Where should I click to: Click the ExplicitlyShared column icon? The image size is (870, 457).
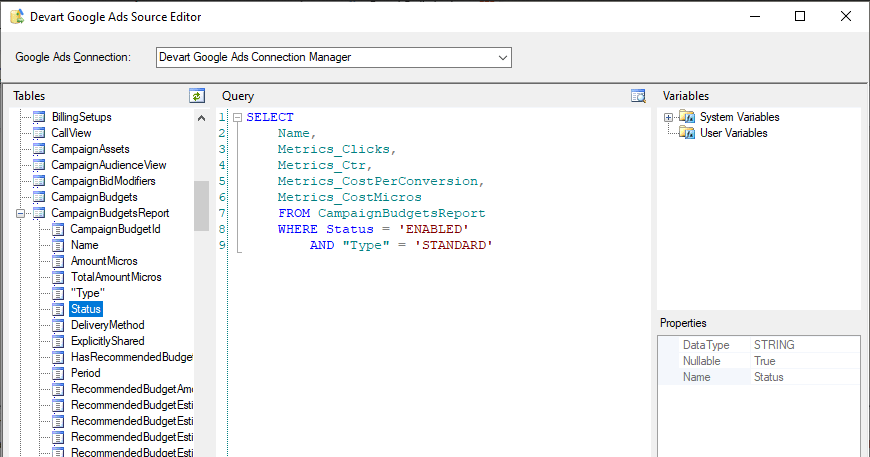coord(58,341)
